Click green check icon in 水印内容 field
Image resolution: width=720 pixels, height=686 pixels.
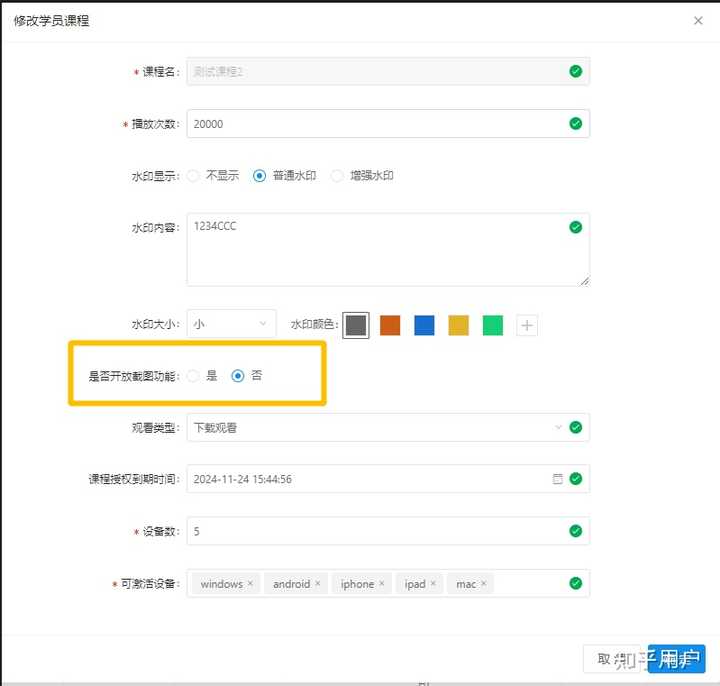click(x=576, y=227)
